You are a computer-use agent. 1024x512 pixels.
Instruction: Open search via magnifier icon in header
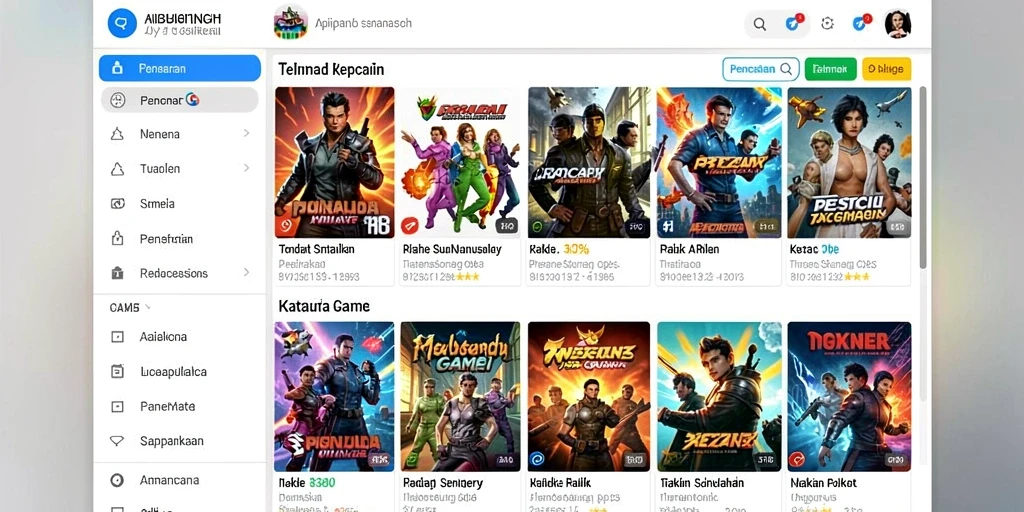760,24
